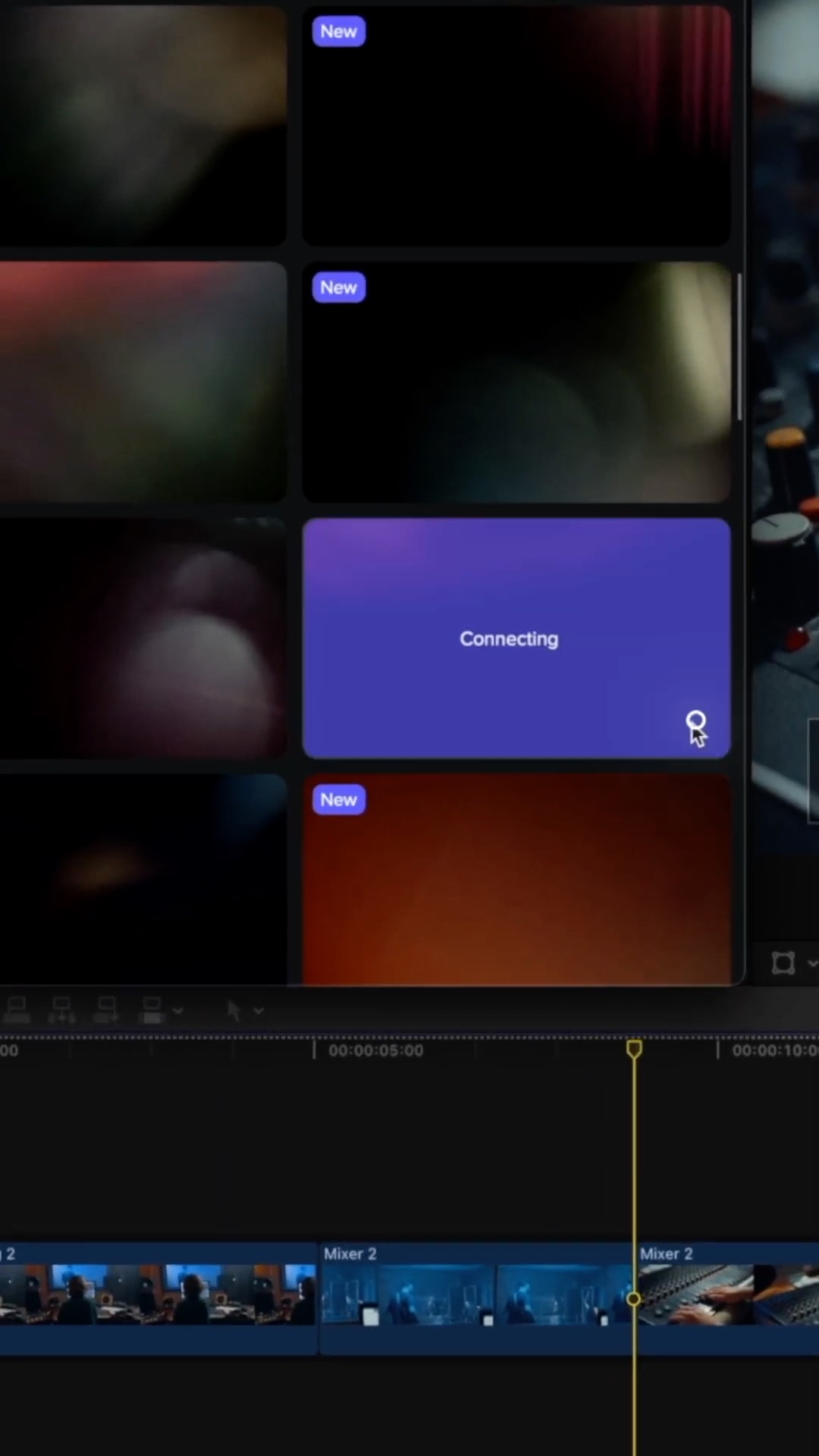Choose the orange gradient New thumbnail

[516, 880]
